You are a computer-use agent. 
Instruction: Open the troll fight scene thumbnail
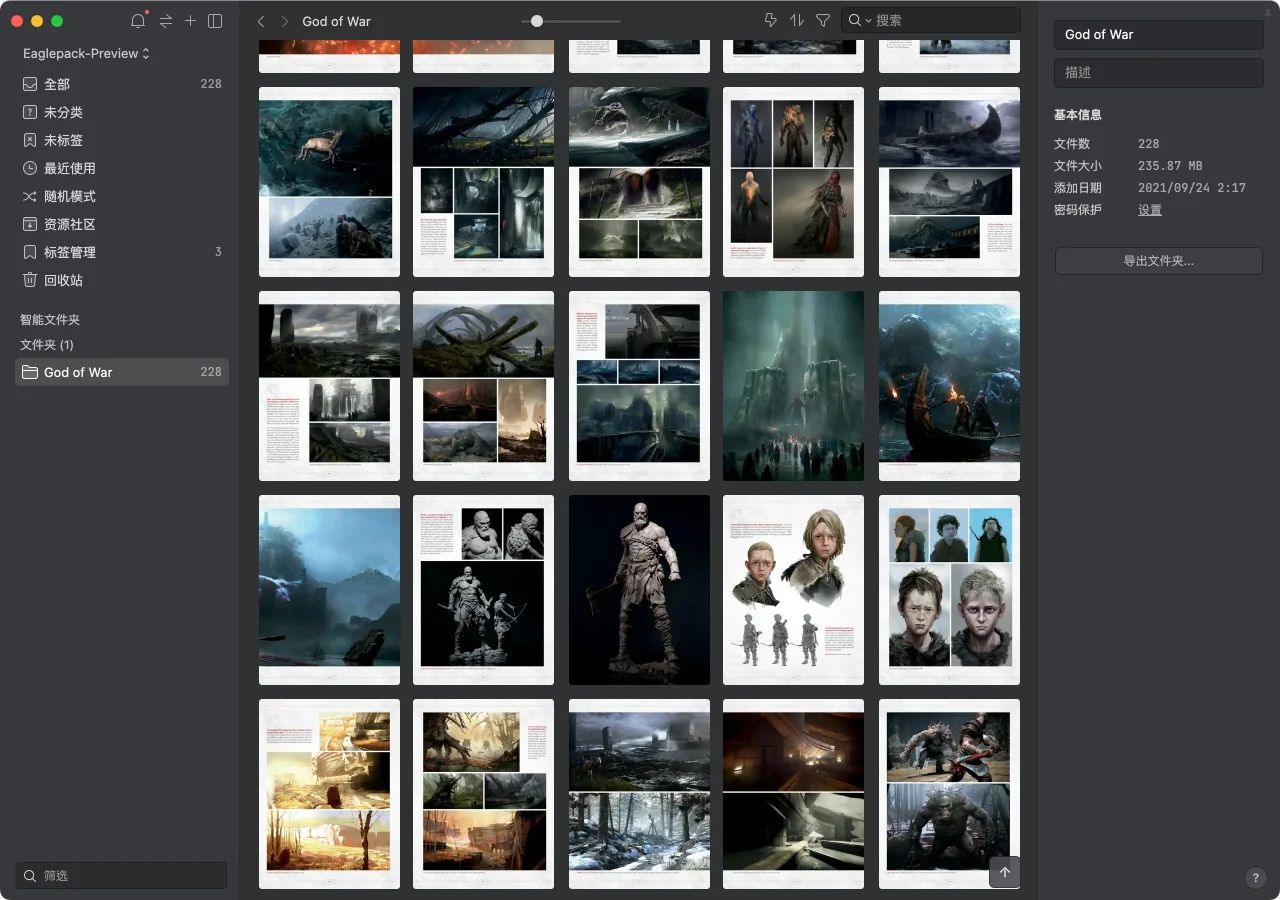[949, 794]
